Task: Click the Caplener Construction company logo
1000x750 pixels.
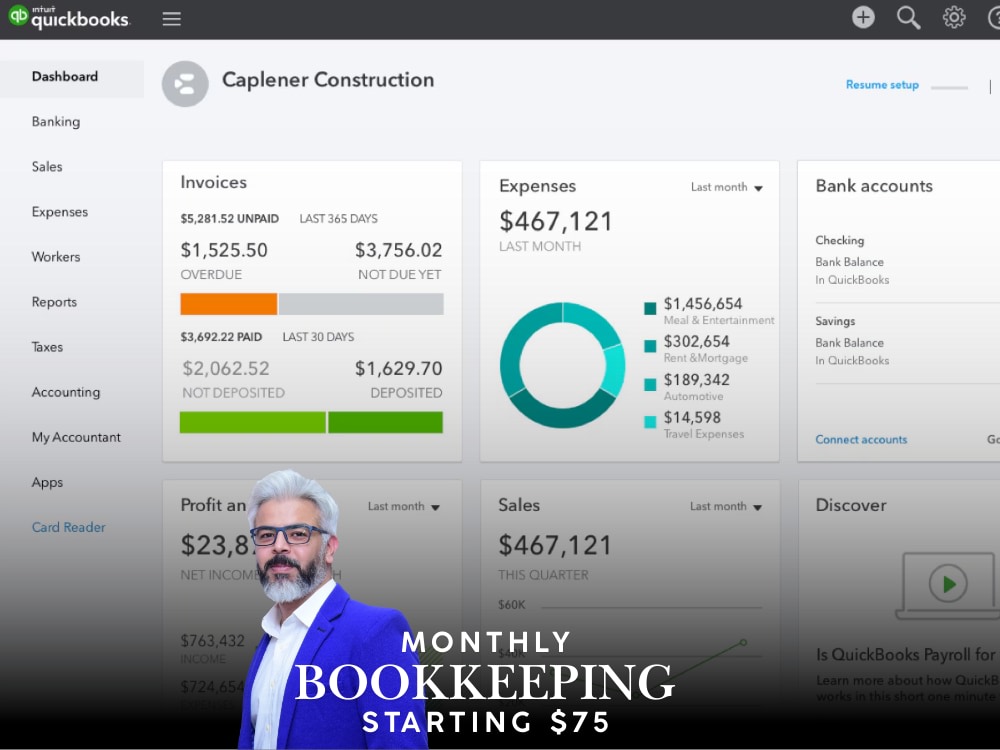Action: click(185, 84)
